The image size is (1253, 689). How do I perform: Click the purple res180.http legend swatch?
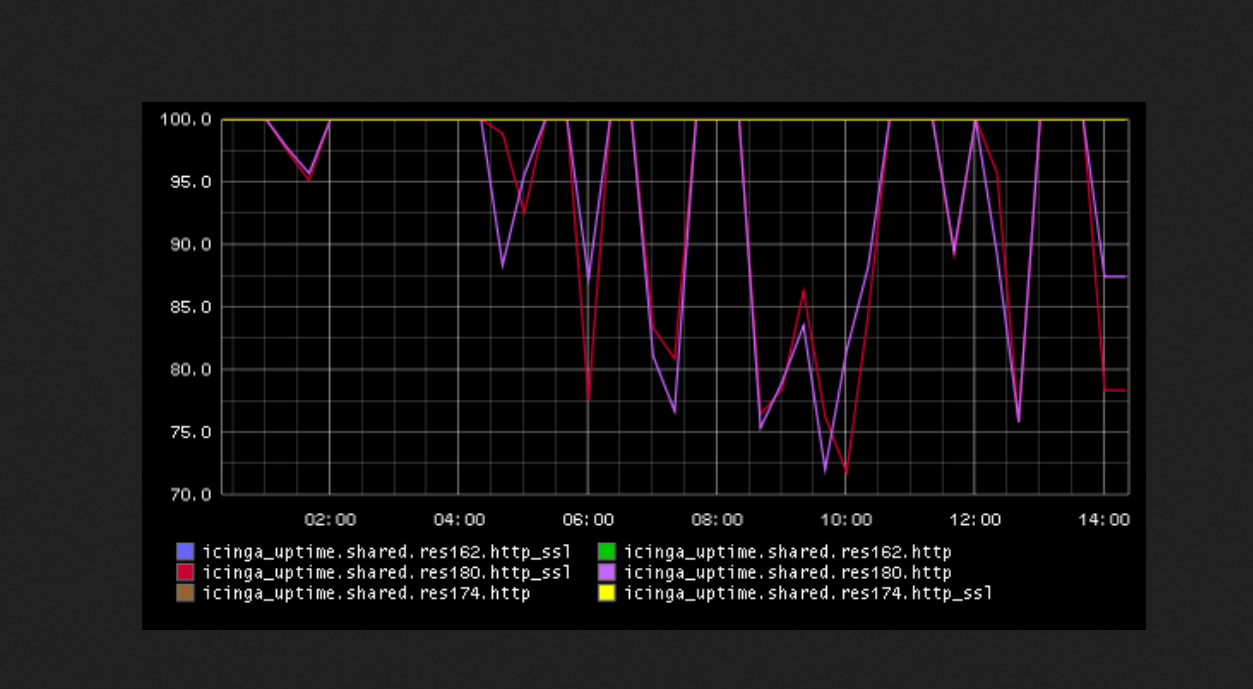(607, 572)
